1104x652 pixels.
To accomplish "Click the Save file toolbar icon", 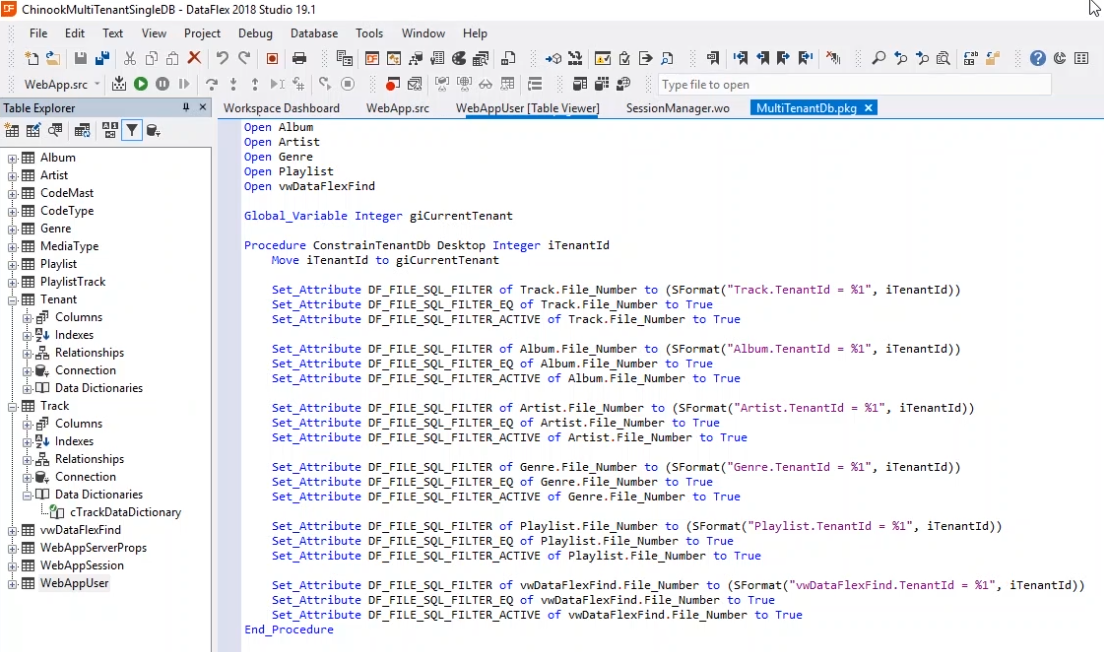I will (x=80, y=59).
